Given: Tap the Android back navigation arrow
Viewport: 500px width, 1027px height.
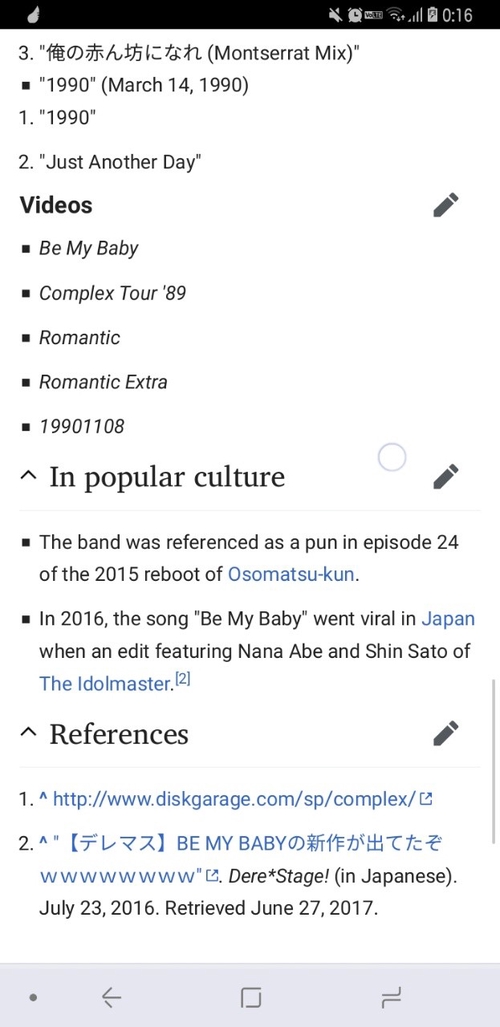Looking at the screenshot, I should click(111, 998).
